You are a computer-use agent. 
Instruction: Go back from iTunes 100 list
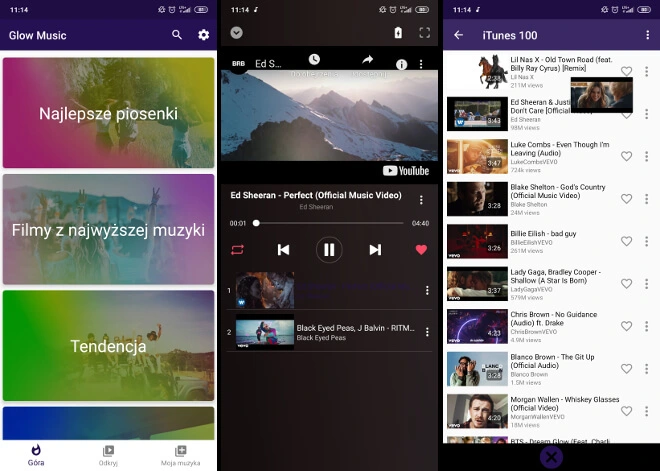(x=459, y=35)
